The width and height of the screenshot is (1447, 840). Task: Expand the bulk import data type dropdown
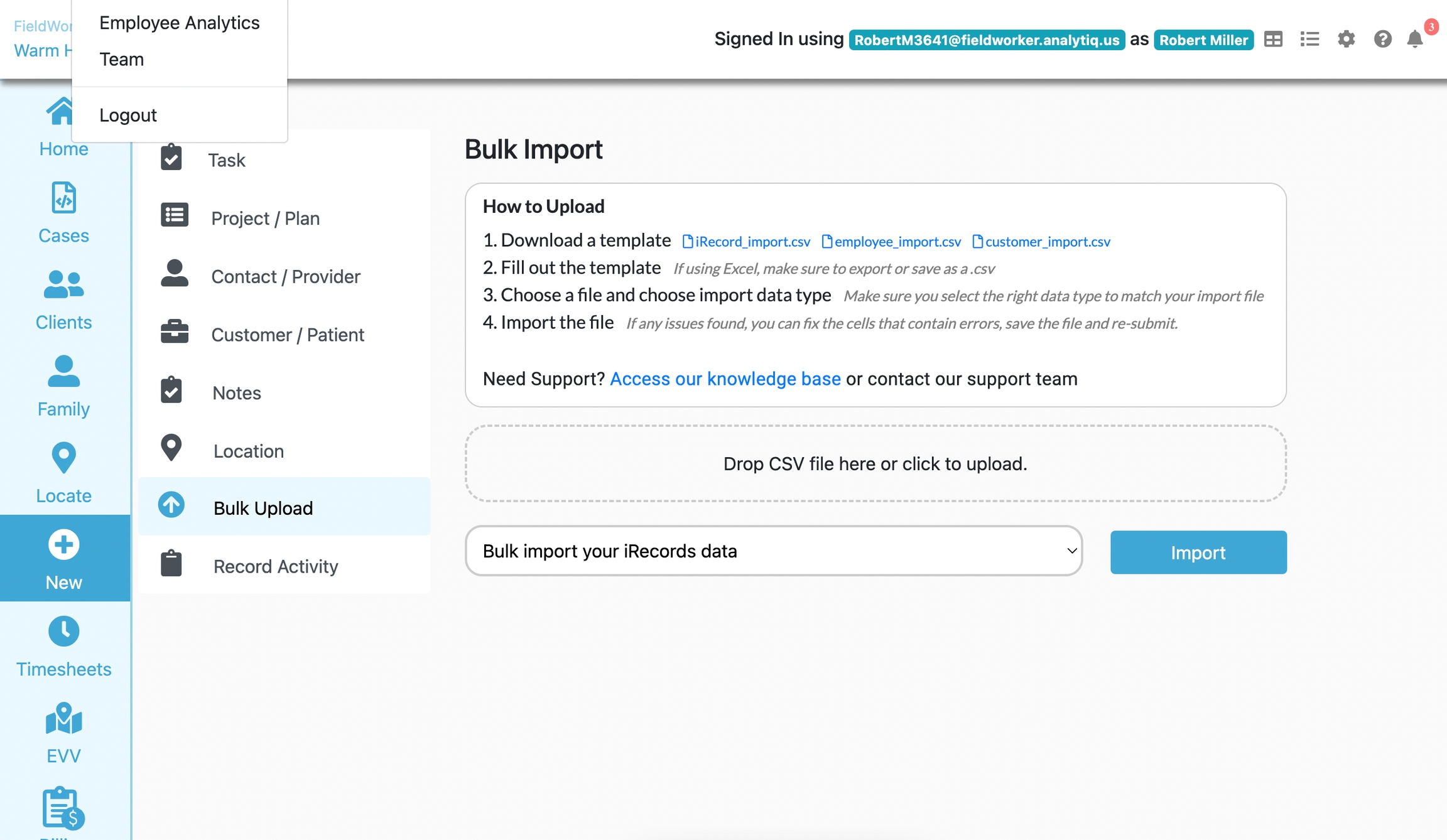pyautogui.click(x=773, y=551)
